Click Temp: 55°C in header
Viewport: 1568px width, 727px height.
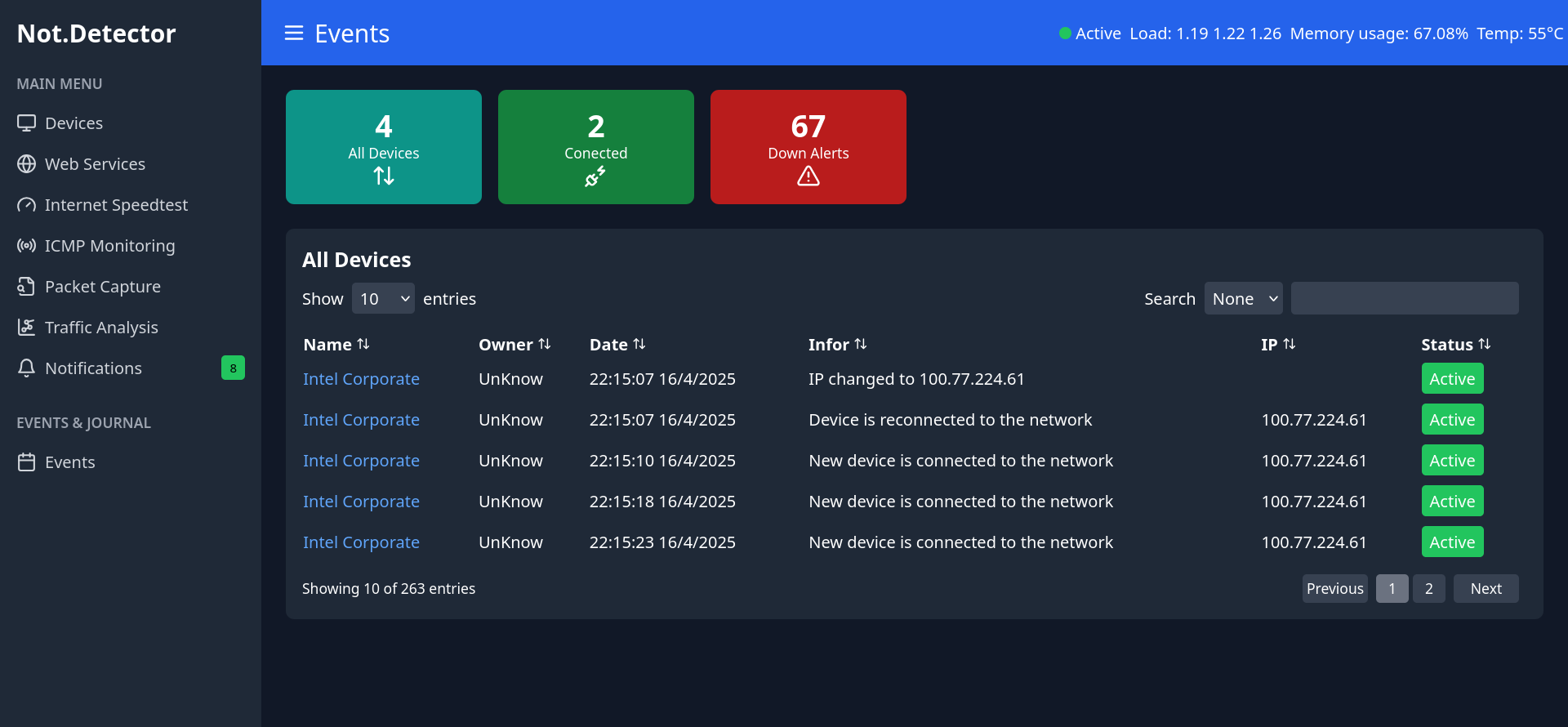(1520, 33)
